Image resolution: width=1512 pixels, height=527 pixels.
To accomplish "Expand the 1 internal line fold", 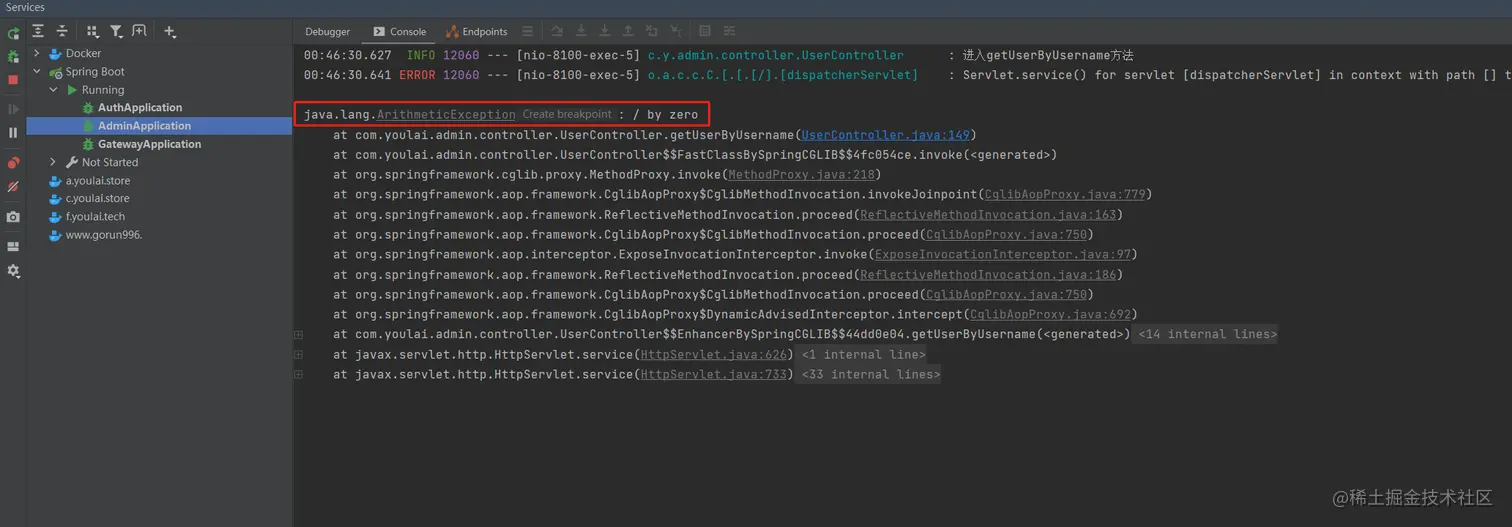I will click(x=863, y=355).
